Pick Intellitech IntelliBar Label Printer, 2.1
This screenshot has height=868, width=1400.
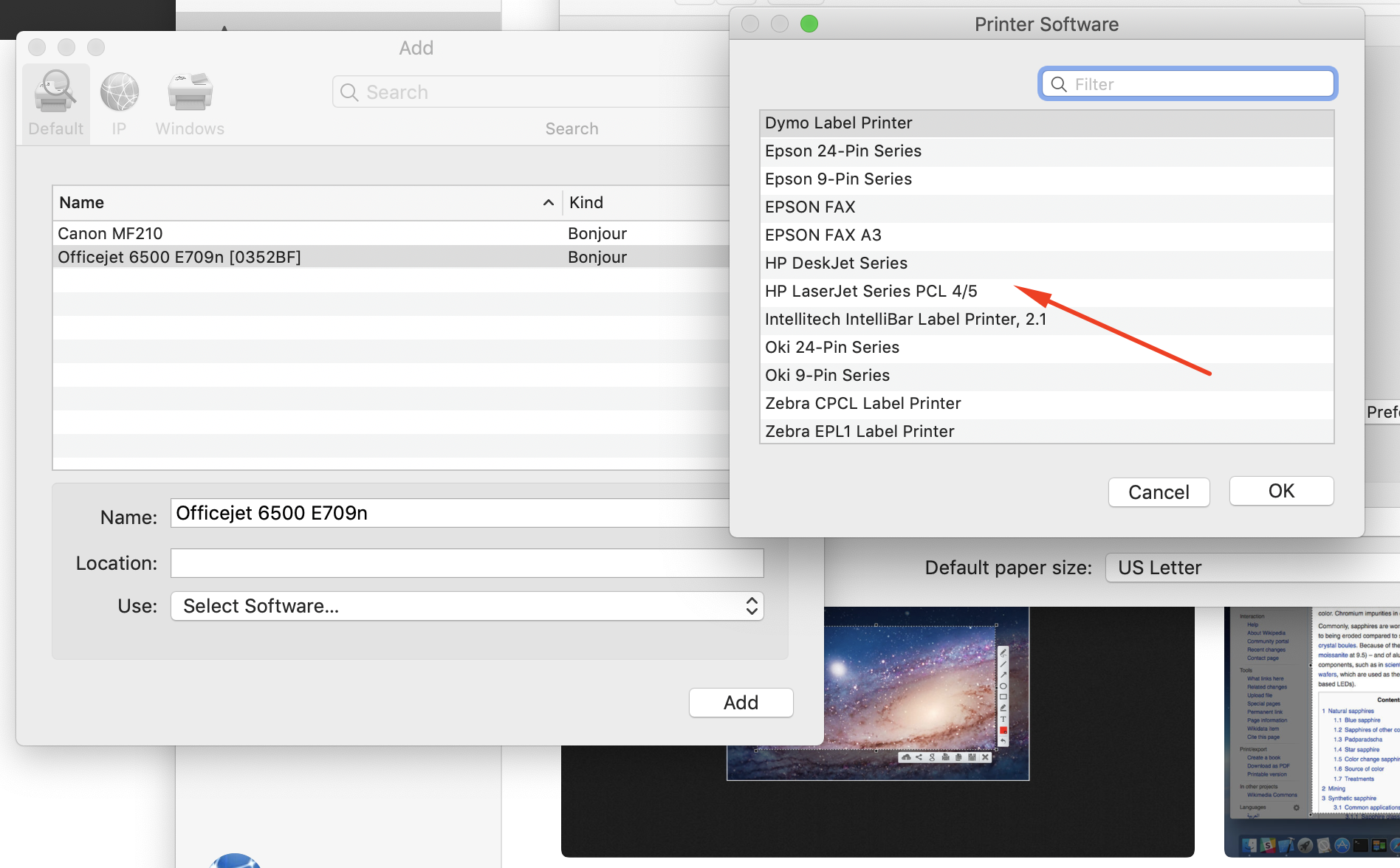point(1046,320)
